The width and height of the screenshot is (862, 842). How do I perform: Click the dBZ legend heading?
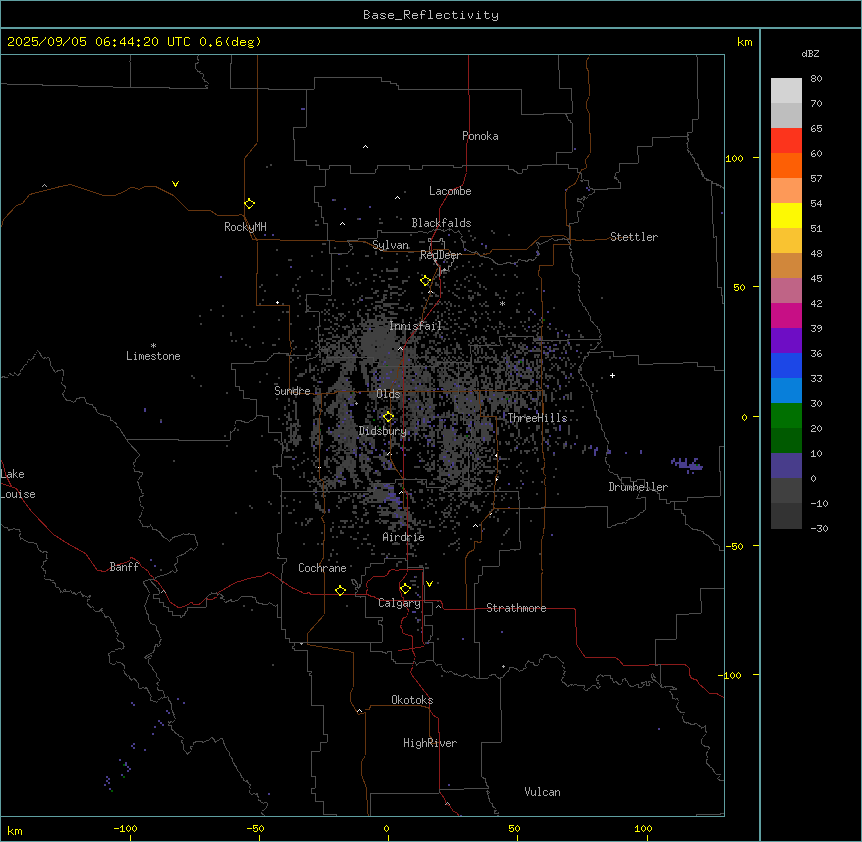click(810, 53)
